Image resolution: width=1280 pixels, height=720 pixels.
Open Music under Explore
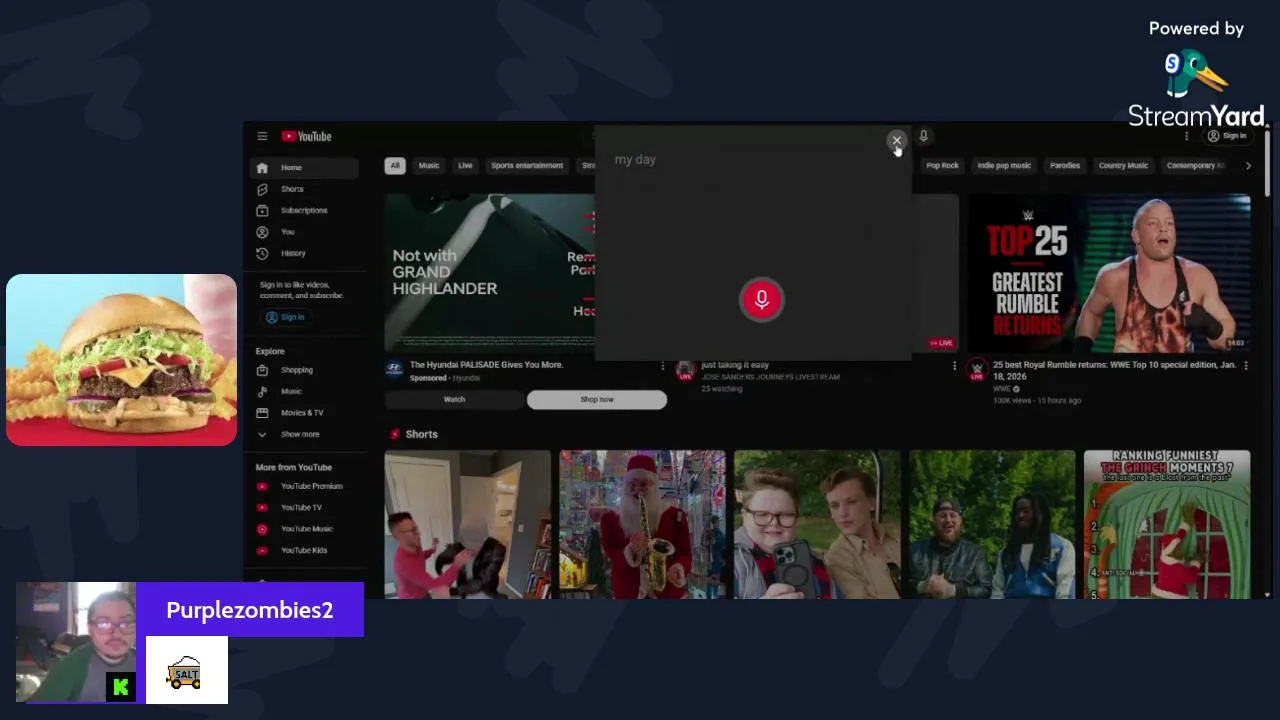(304, 391)
